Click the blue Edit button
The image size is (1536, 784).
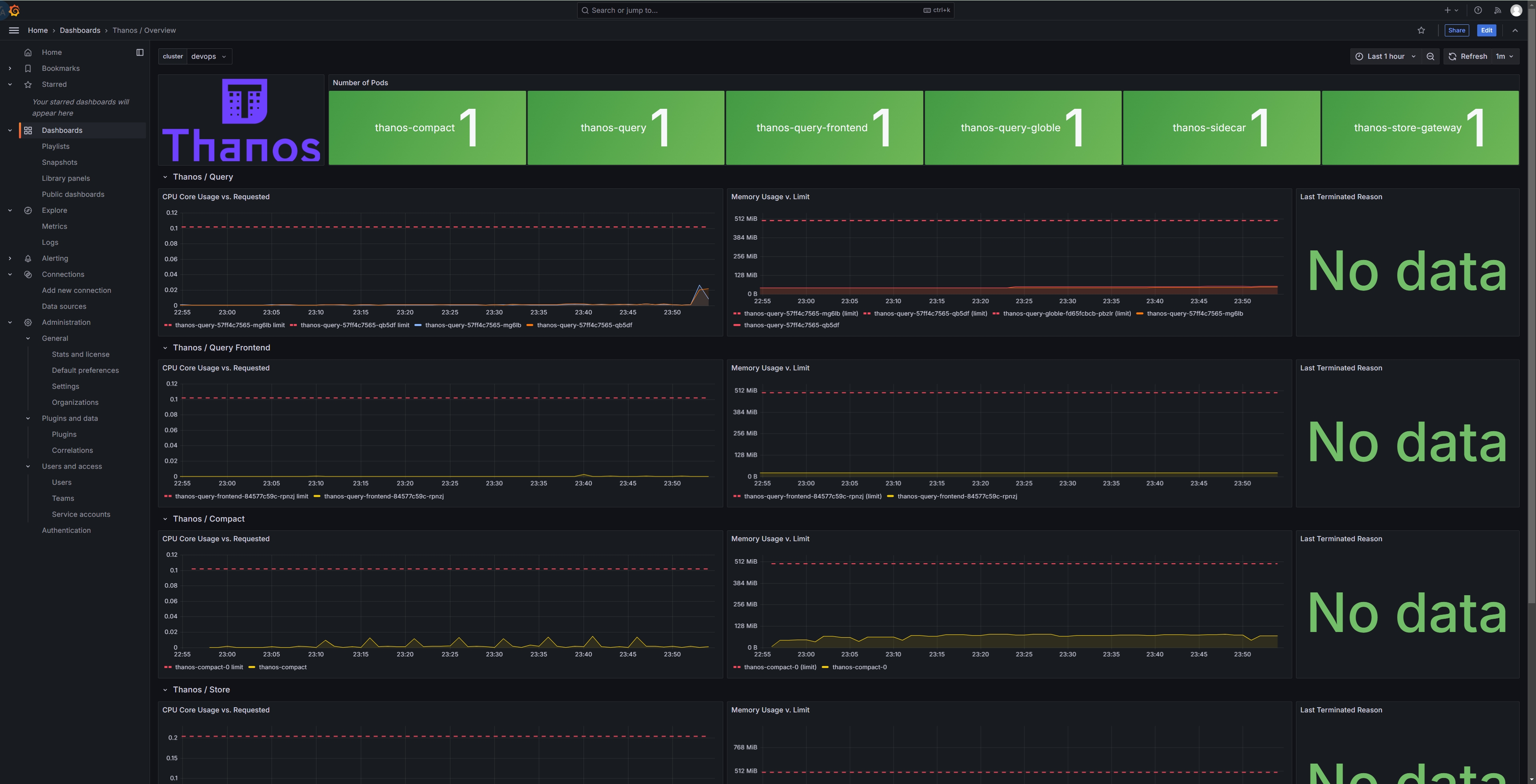1486,30
